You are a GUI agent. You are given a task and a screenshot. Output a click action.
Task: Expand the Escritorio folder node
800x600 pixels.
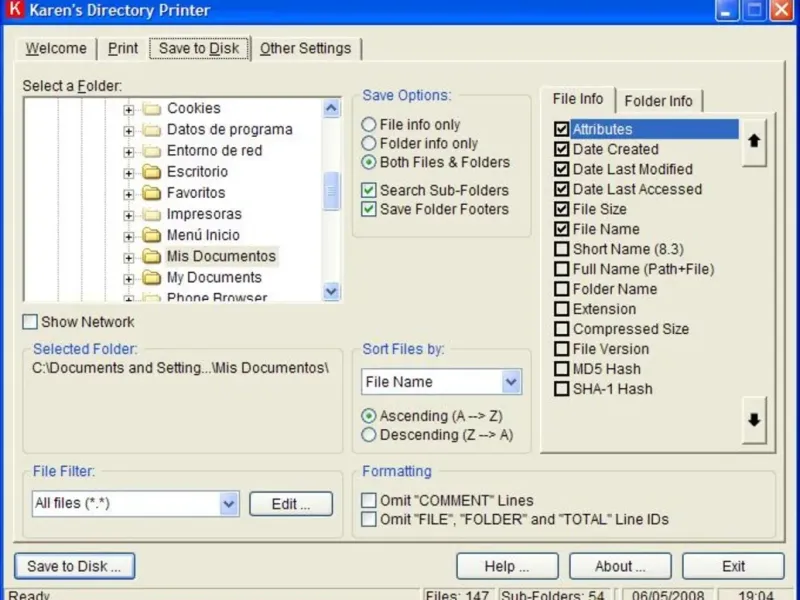[x=129, y=173]
